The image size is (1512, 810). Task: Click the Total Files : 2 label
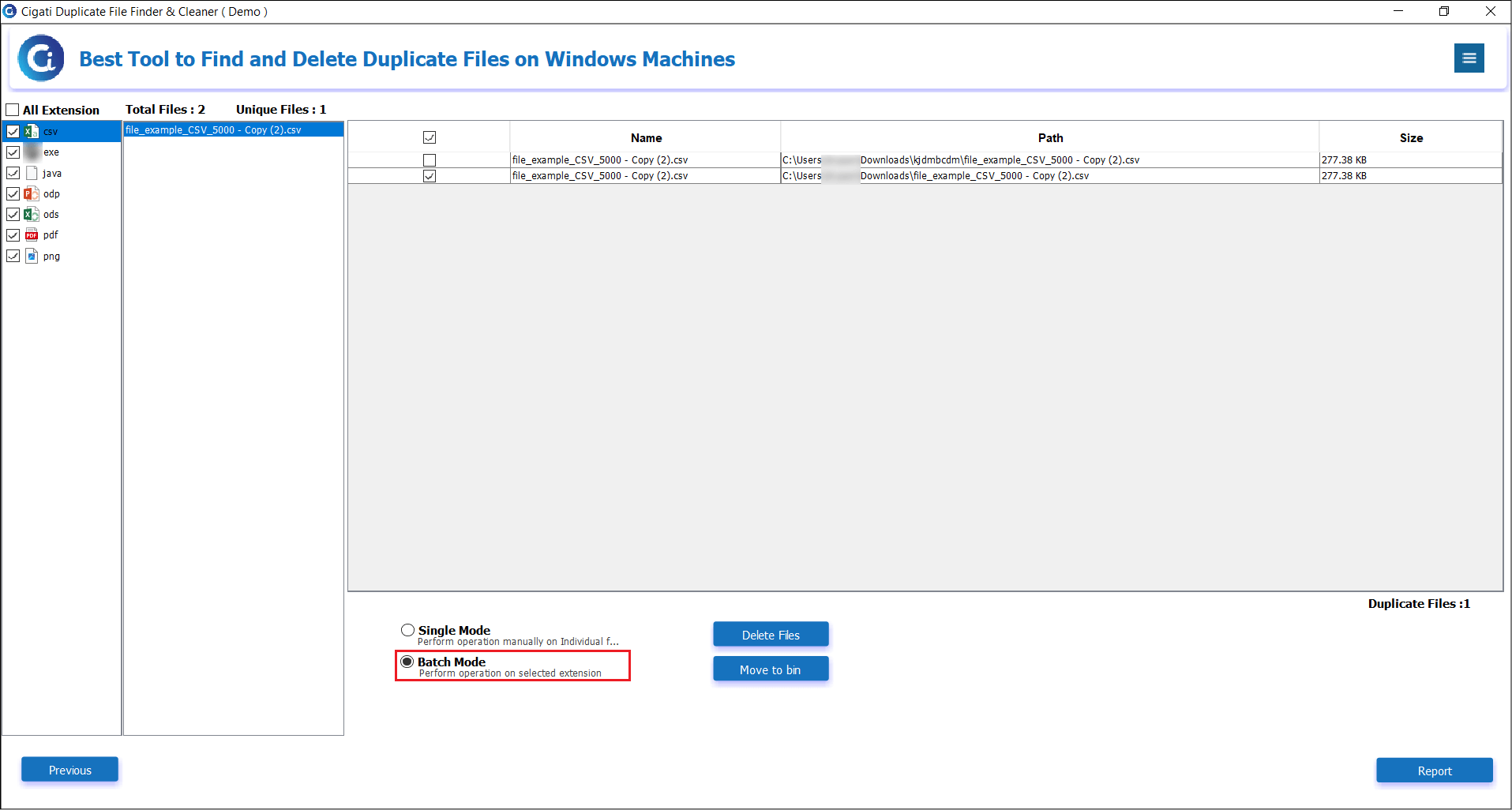click(x=165, y=109)
